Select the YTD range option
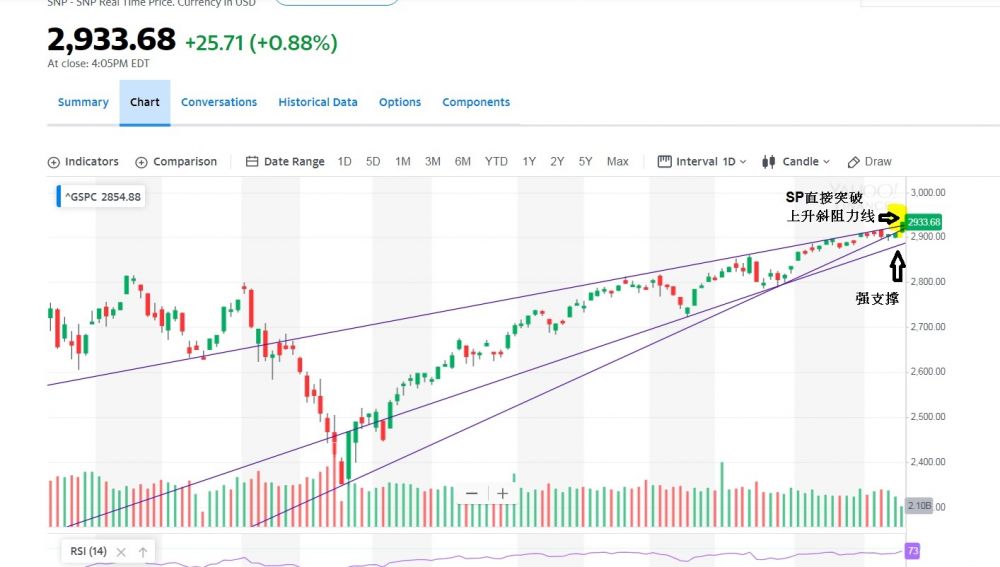The width and height of the screenshot is (1000, 567). click(x=496, y=162)
